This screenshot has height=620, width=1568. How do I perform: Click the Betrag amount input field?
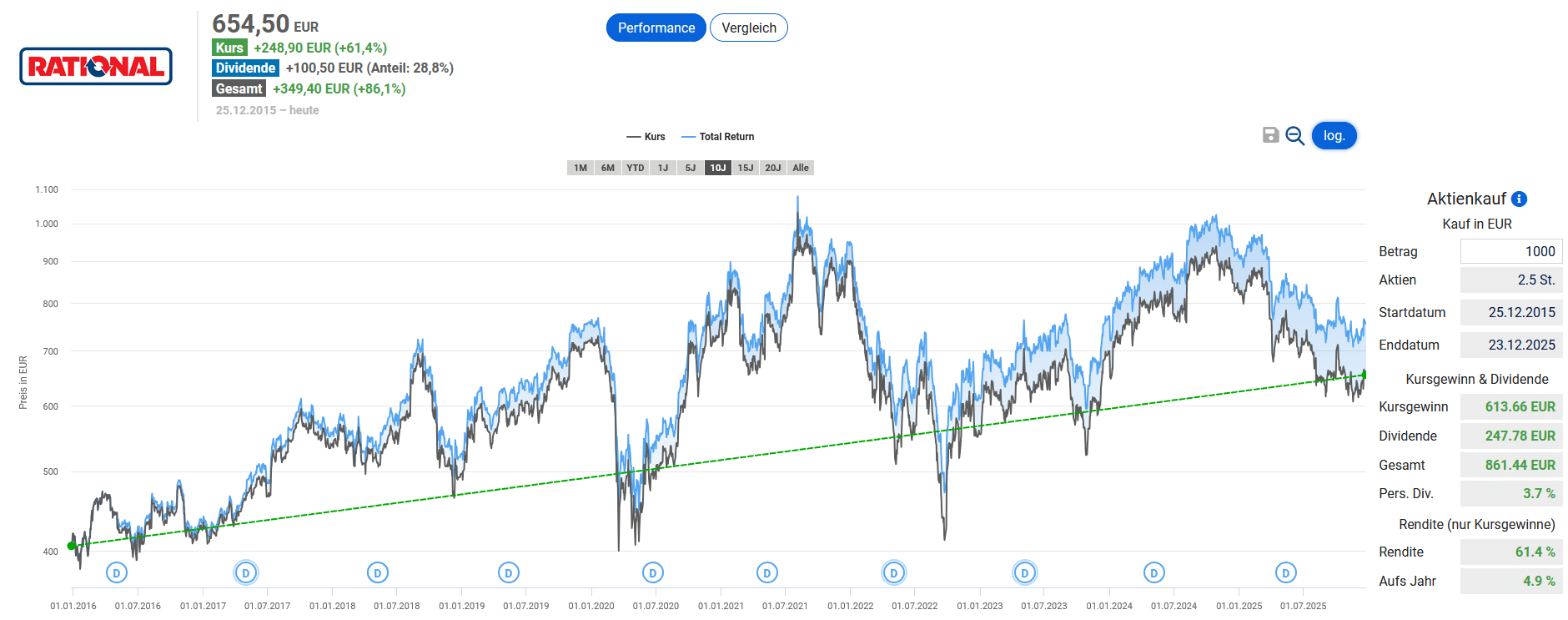tap(1510, 251)
